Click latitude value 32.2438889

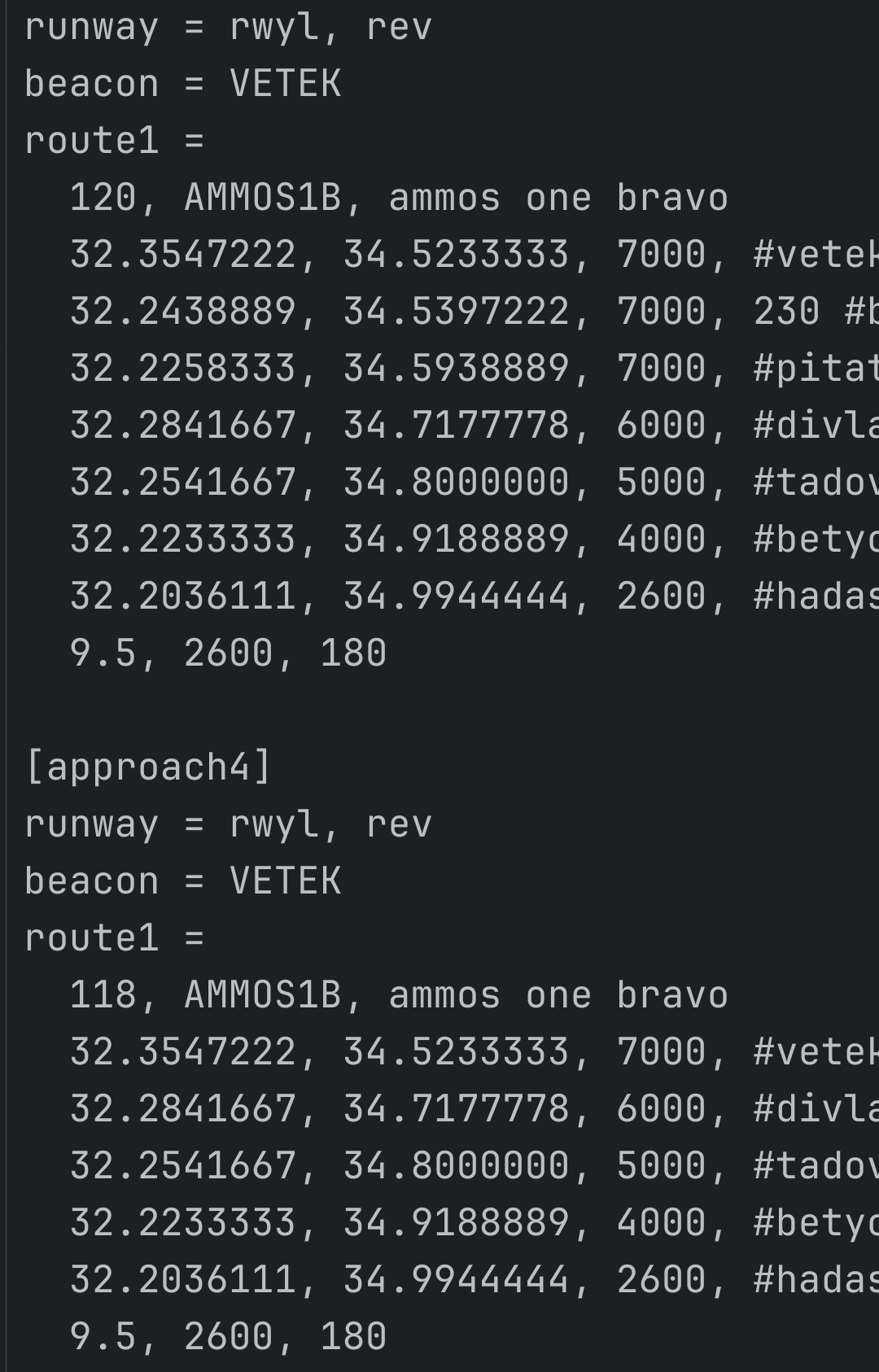pyautogui.click(x=182, y=312)
